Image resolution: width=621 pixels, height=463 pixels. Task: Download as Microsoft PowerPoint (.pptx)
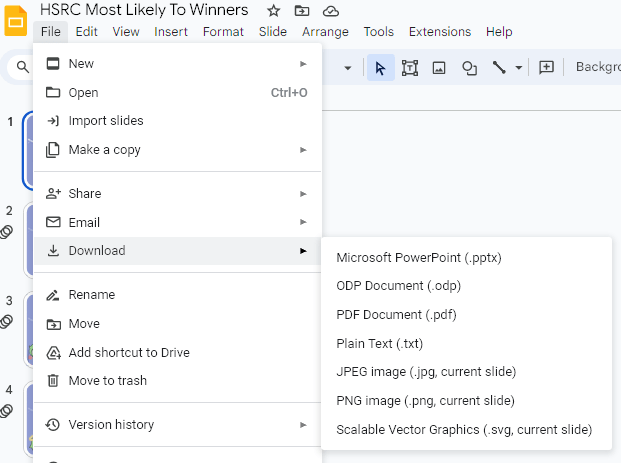click(419, 257)
